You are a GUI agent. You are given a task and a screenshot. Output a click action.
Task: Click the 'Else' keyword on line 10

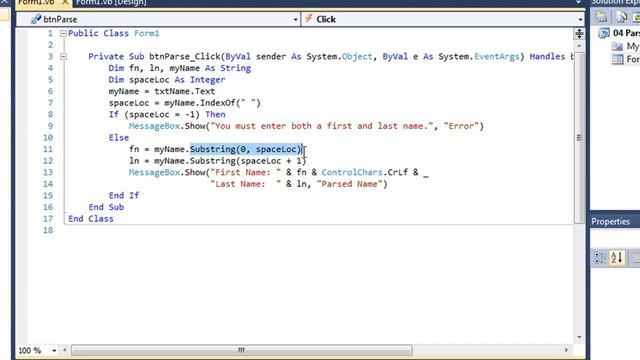119,138
